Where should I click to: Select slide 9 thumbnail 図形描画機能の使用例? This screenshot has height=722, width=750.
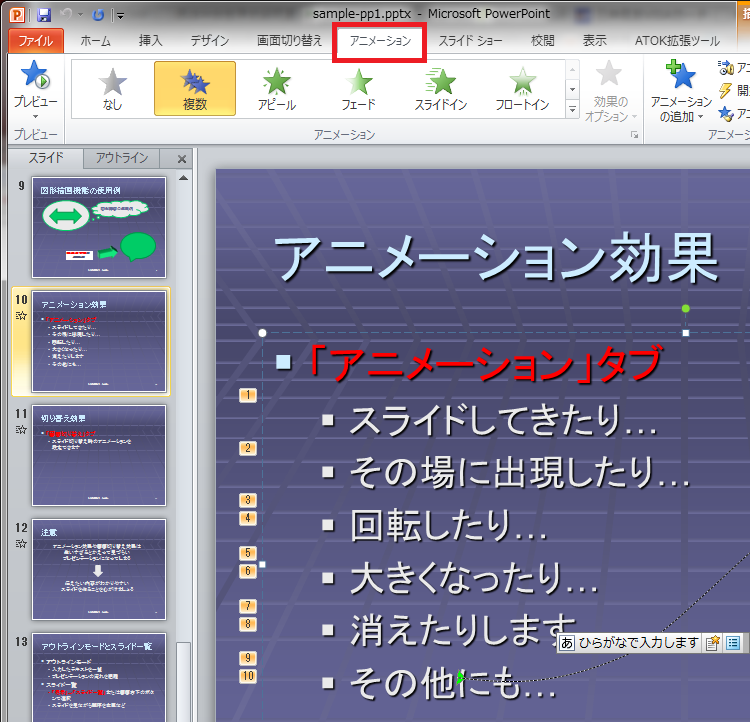[x=99, y=227]
